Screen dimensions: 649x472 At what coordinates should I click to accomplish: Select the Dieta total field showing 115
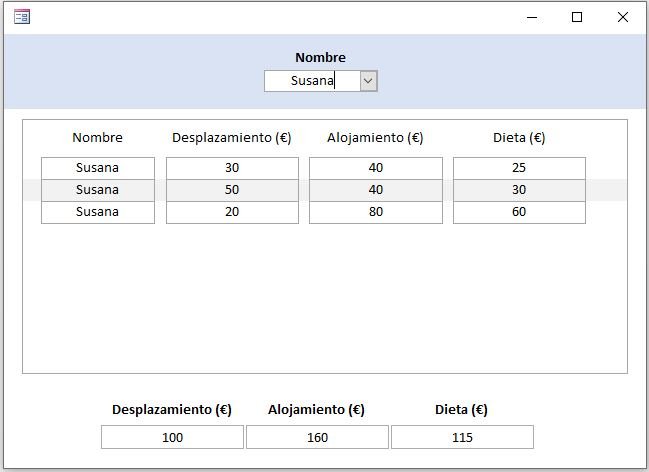point(462,437)
